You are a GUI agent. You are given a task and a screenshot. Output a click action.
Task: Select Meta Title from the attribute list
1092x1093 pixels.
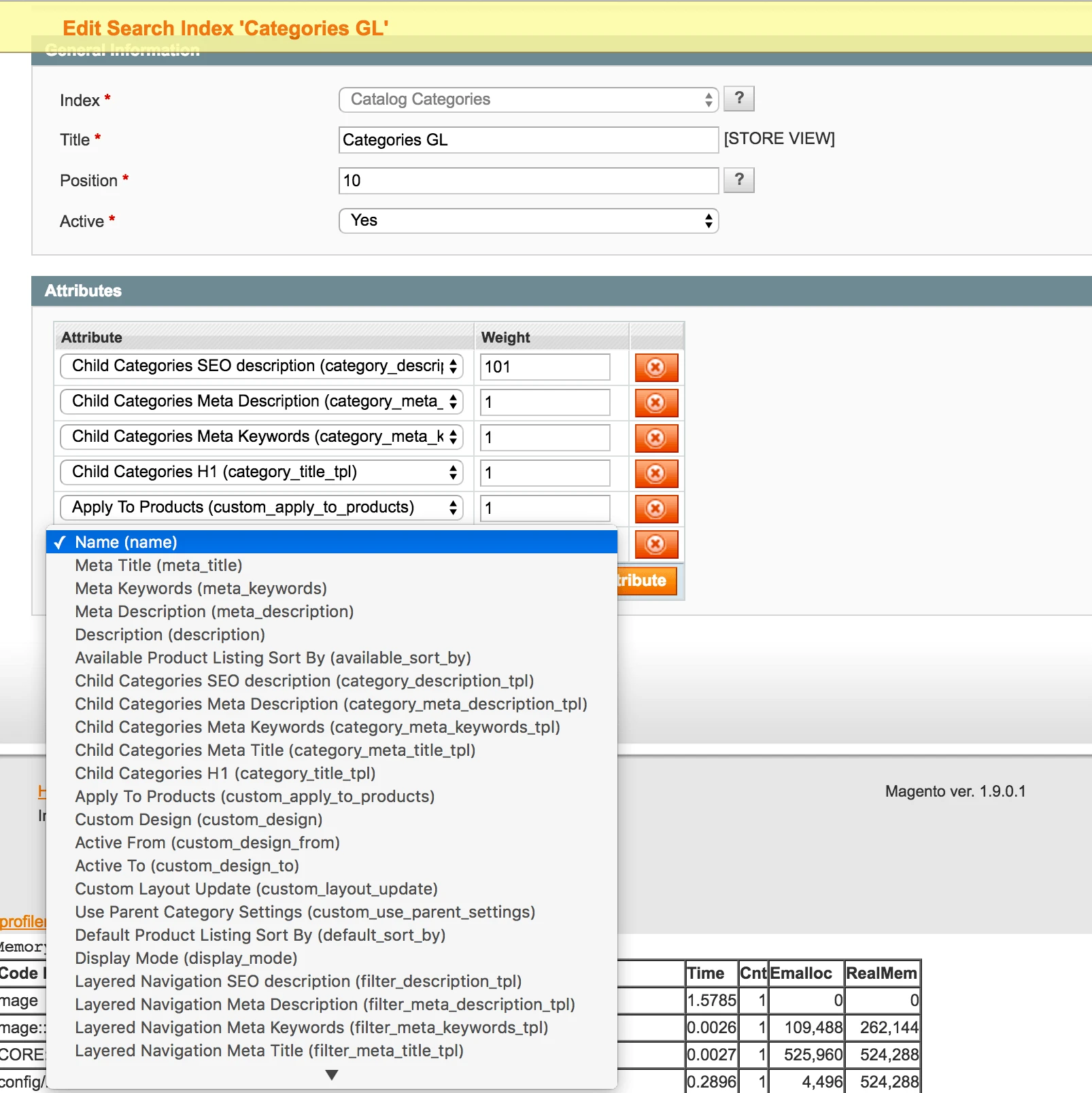click(158, 565)
